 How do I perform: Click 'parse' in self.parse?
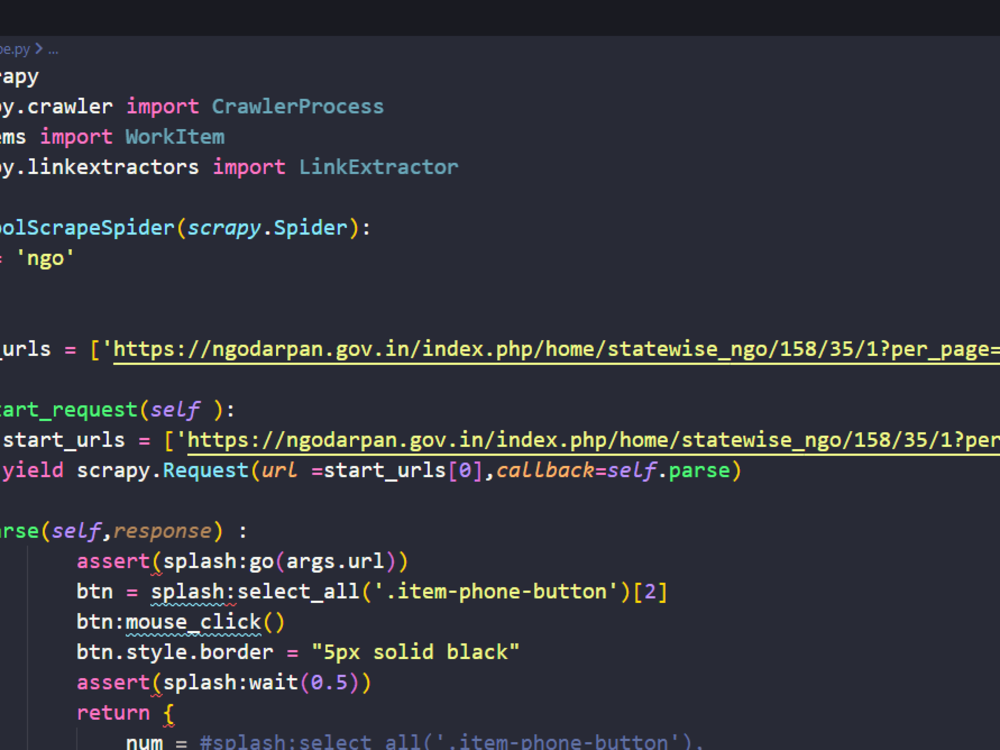(699, 471)
